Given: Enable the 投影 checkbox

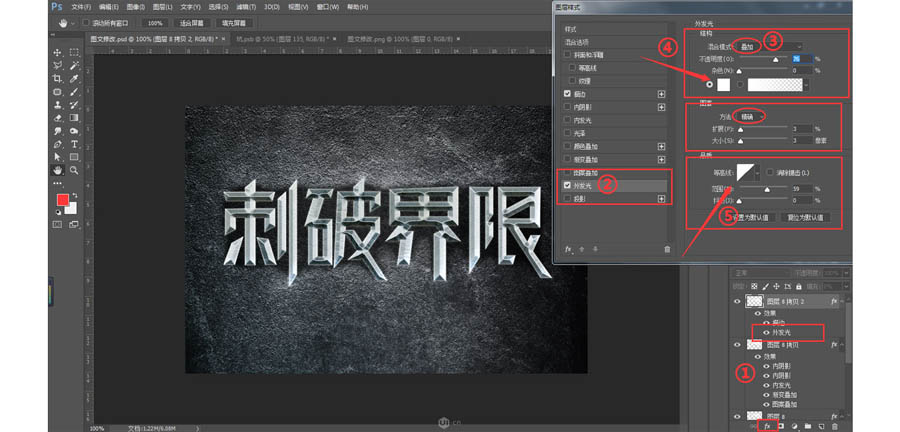Looking at the screenshot, I should pos(568,199).
